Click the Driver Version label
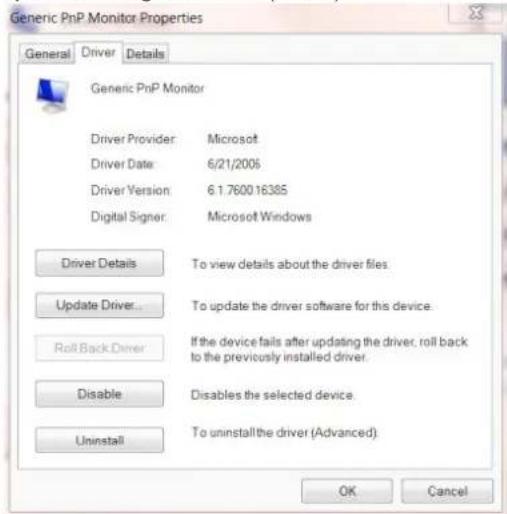 click(131, 190)
